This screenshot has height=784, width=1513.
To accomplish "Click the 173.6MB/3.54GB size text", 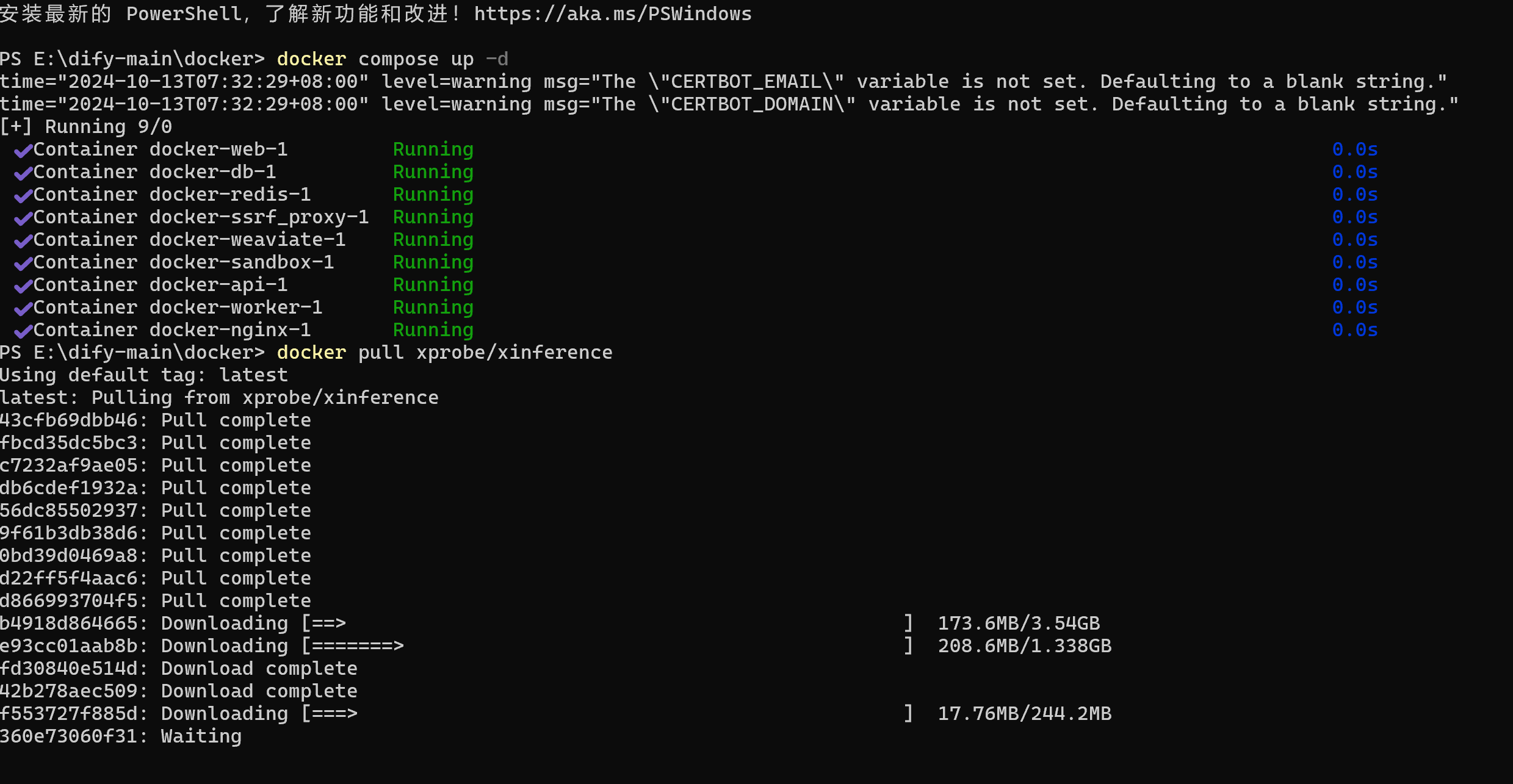I will click(1018, 624).
